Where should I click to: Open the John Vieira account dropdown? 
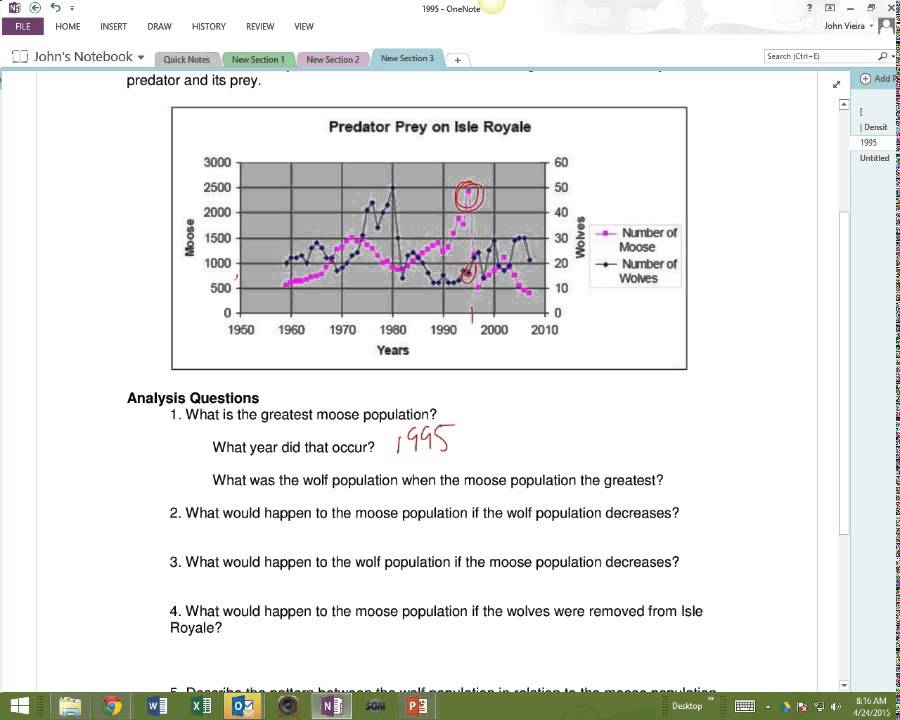(x=848, y=26)
